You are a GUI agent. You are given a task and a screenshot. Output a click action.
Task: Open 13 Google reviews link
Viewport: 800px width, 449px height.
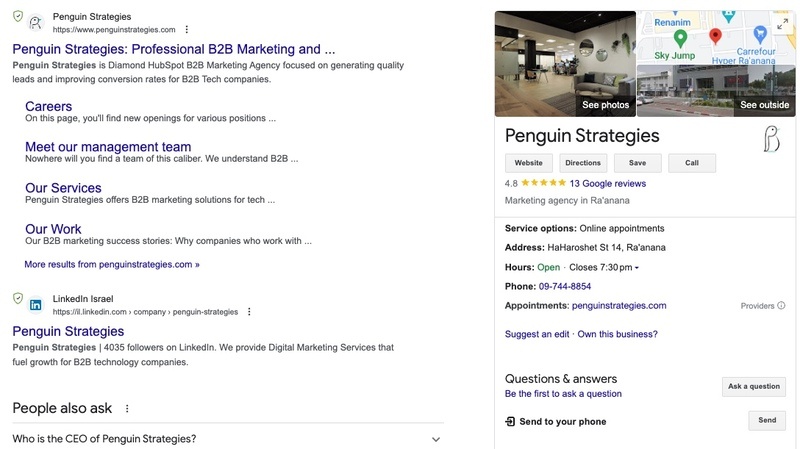pyautogui.click(x=608, y=184)
